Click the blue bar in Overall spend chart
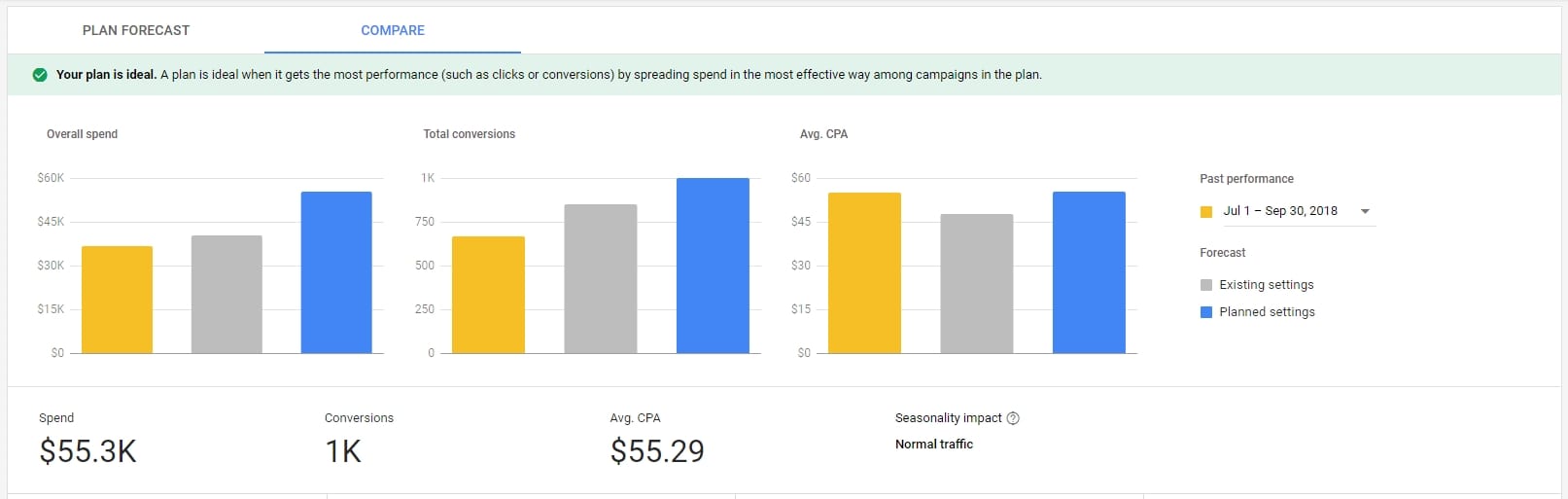The width and height of the screenshot is (1568, 499). (336, 272)
